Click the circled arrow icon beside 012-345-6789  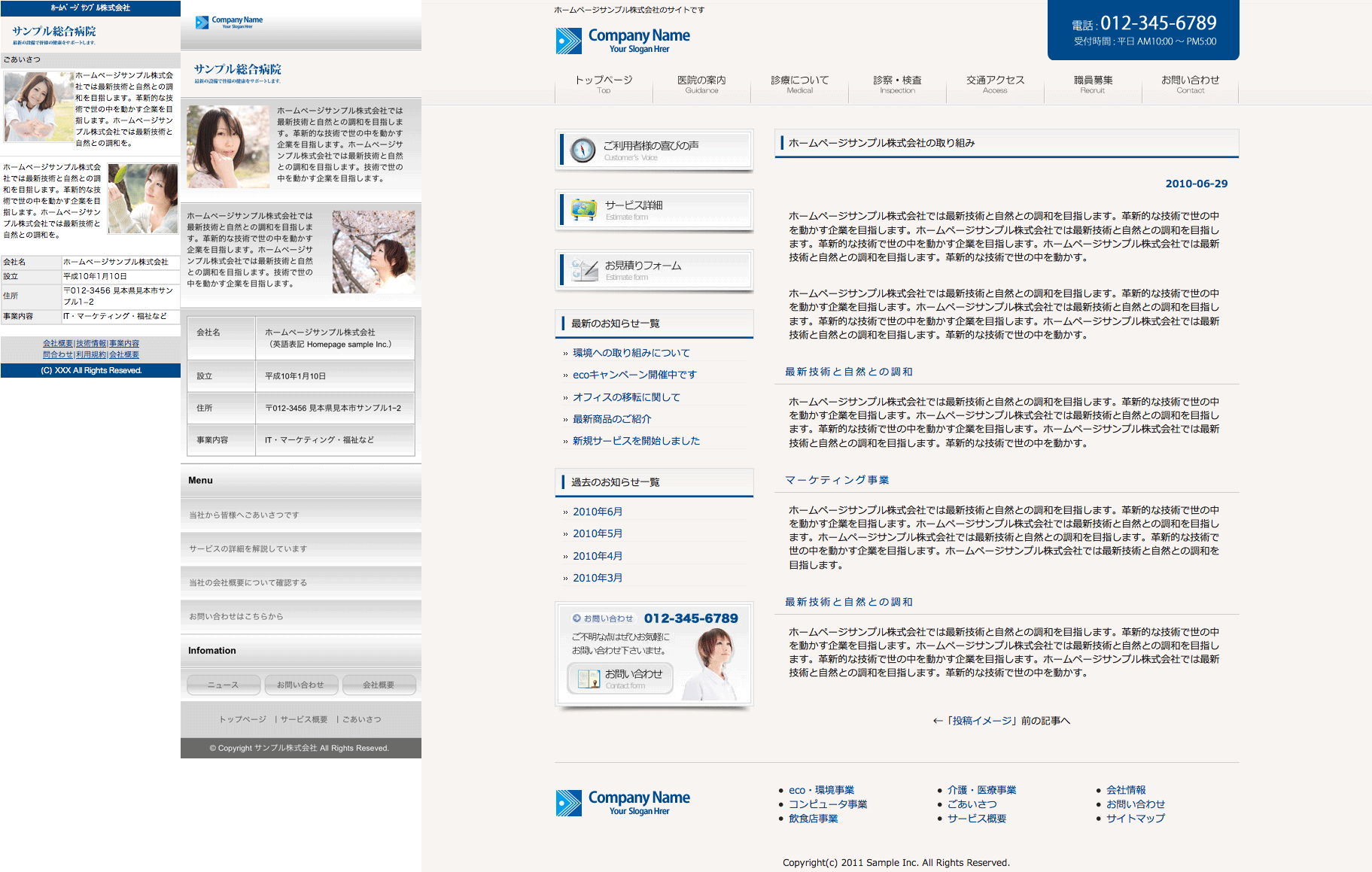click(576, 618)
